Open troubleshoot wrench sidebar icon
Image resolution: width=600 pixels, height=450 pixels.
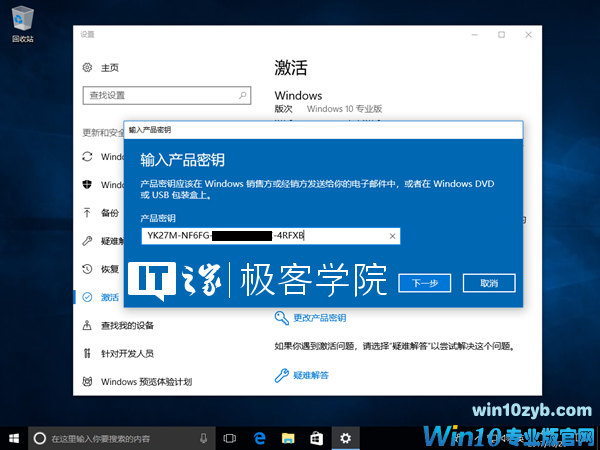[87, 241]
